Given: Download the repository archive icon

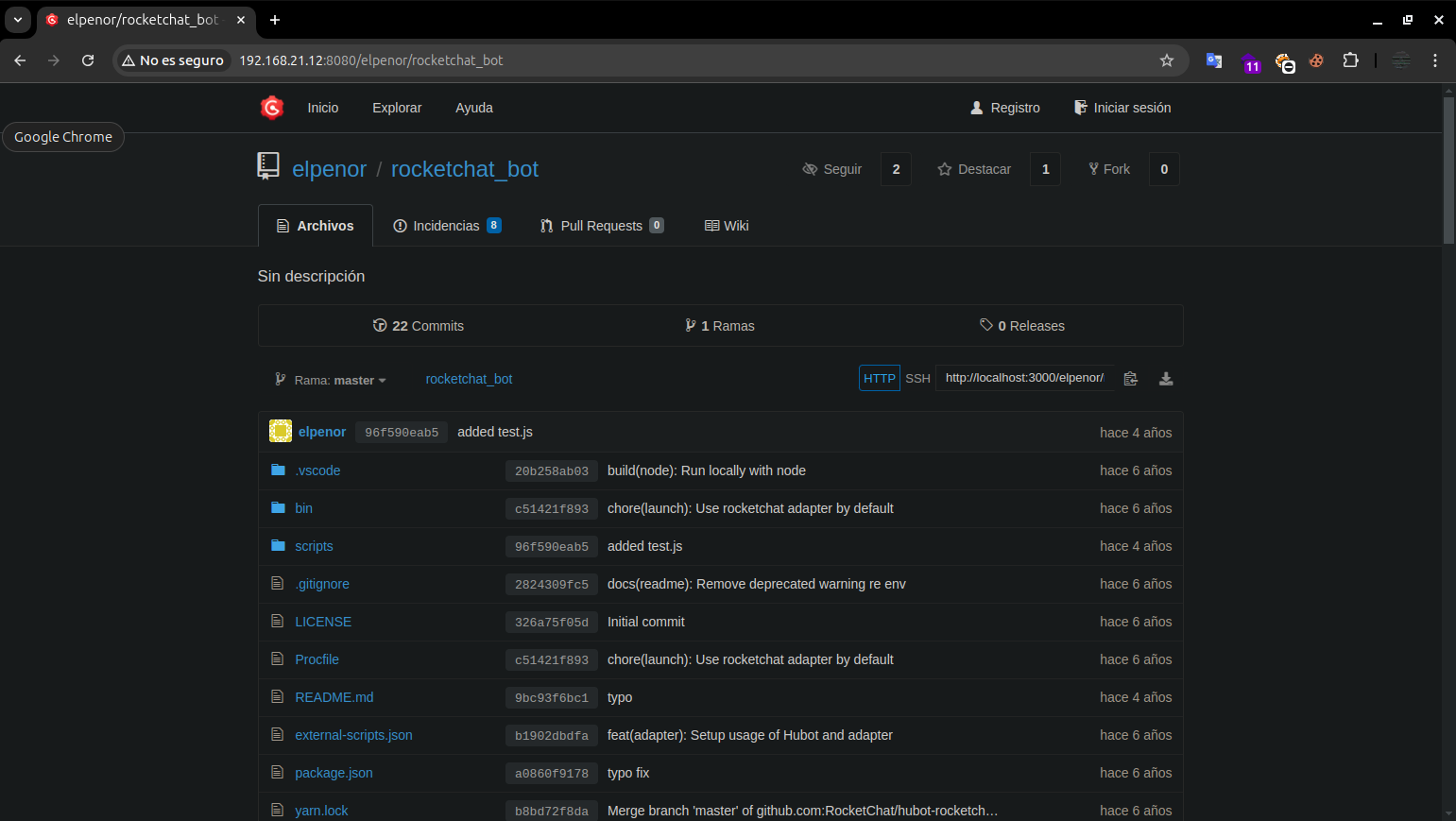Looking at the screenshot, I should pyautogui.click(x=1166, y=379).
